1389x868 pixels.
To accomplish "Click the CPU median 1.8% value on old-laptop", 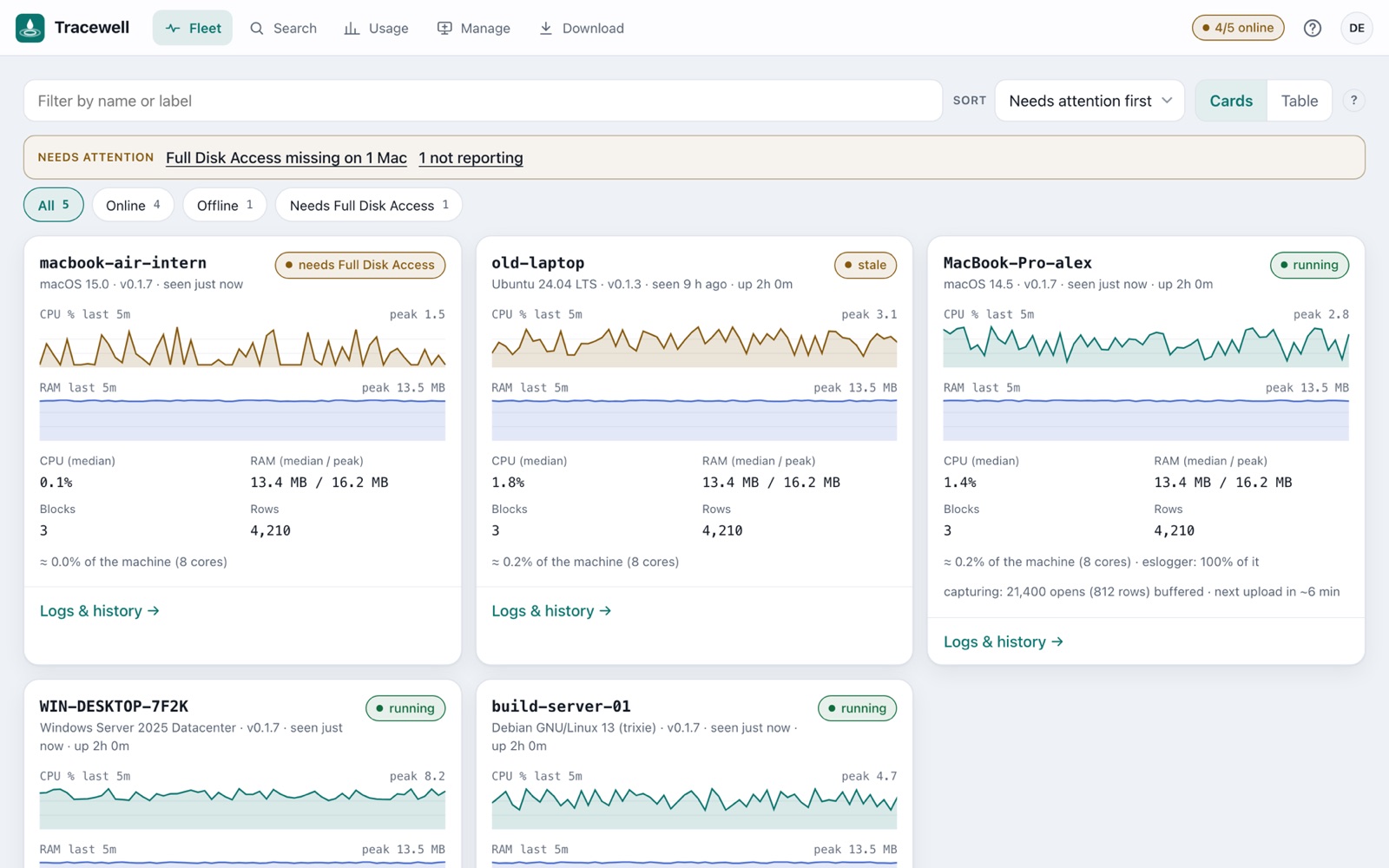I will (508, 483).
